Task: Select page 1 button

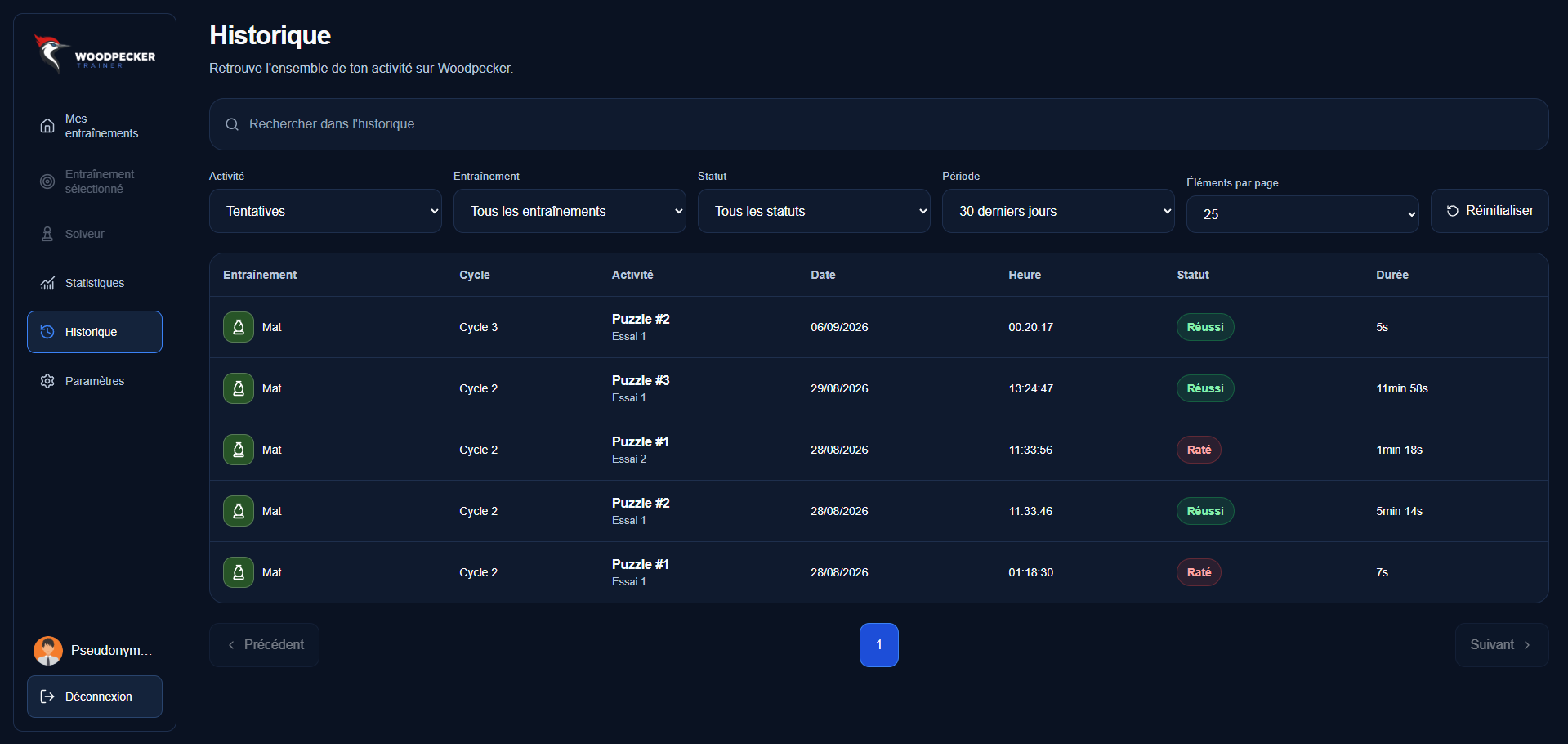Action: click(879, 645)
